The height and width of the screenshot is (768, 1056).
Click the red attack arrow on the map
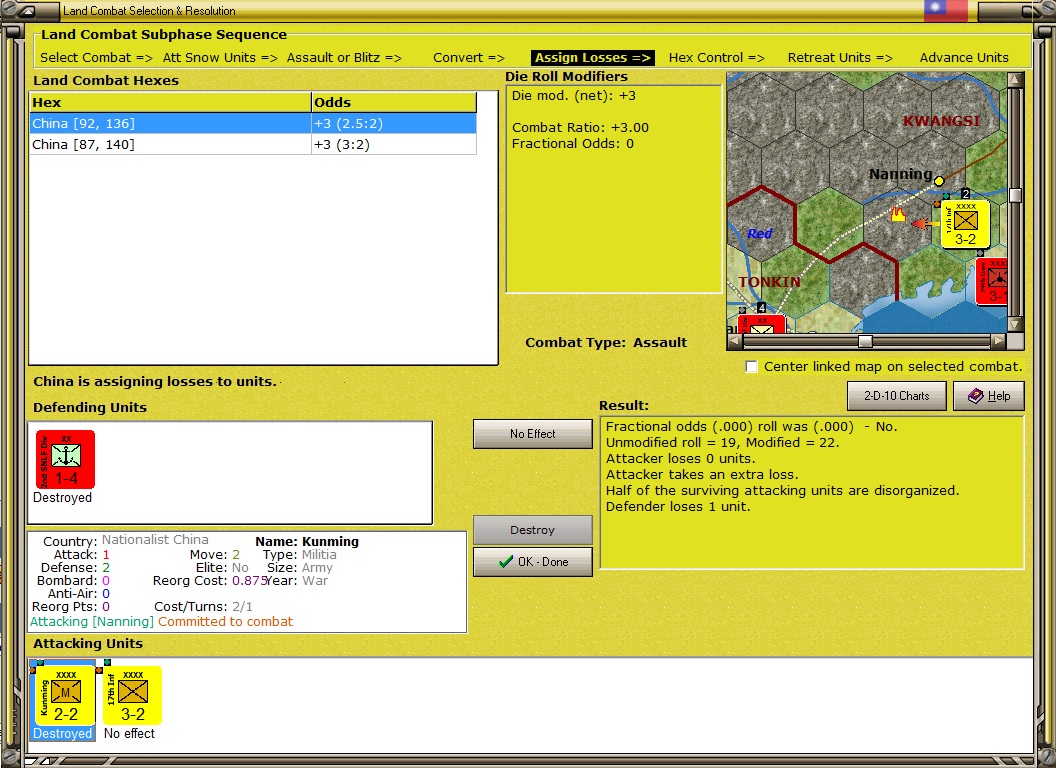click(925, 224)
